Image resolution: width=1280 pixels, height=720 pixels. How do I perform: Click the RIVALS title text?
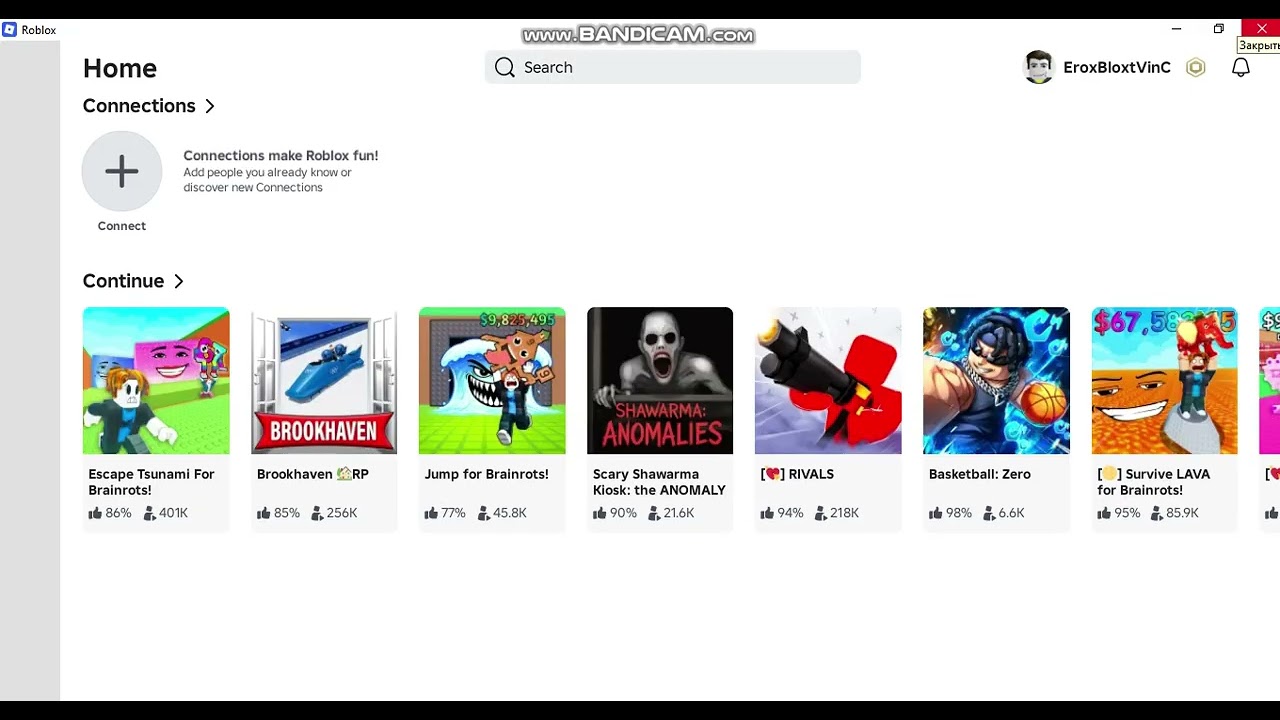(x=797, y=474)
